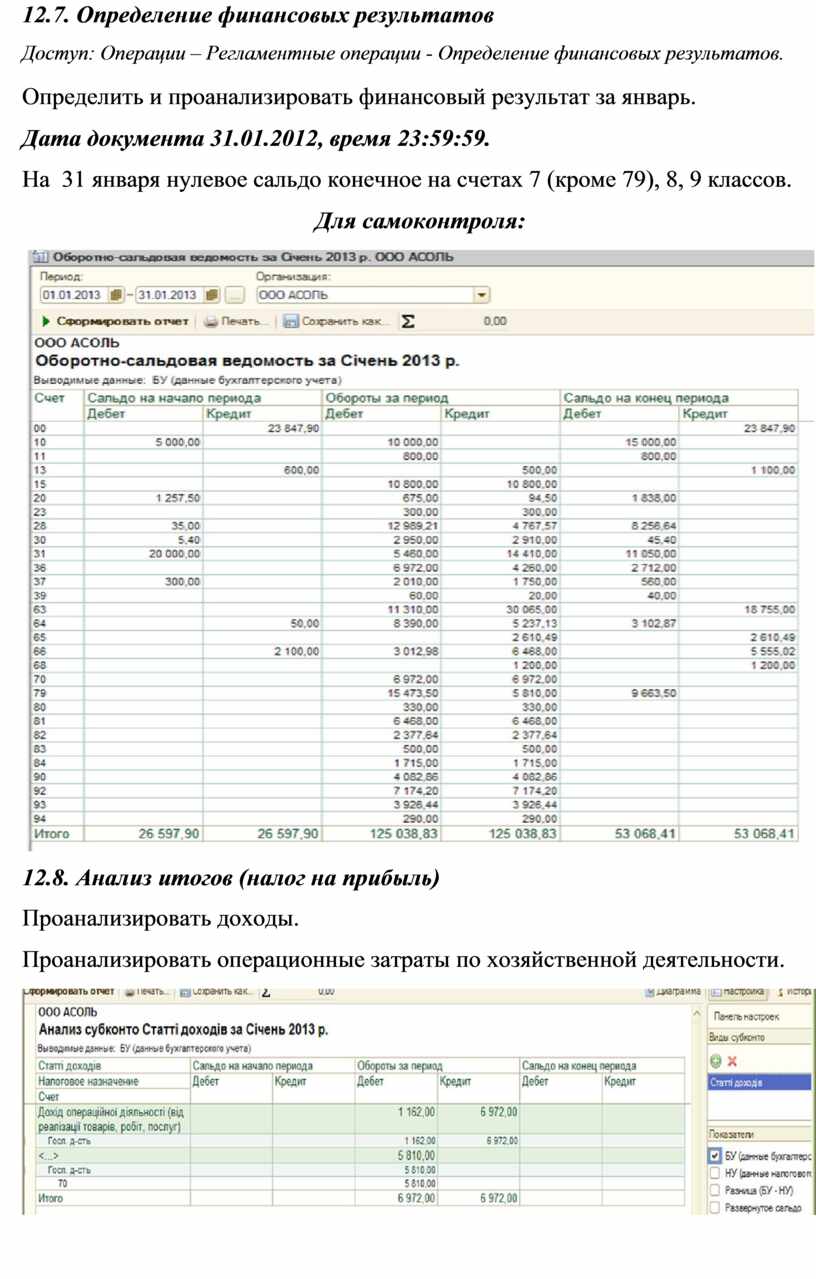Click the ellipsis period selection button
The image size is (816, 1279).
click(233, 295)
